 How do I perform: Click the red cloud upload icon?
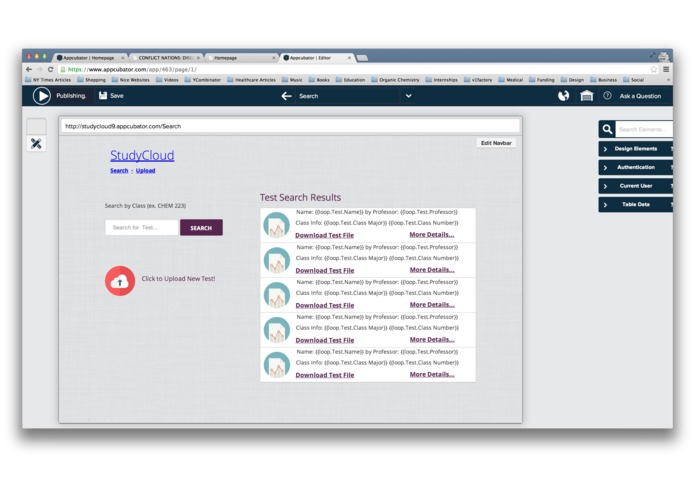pos(120,281)
